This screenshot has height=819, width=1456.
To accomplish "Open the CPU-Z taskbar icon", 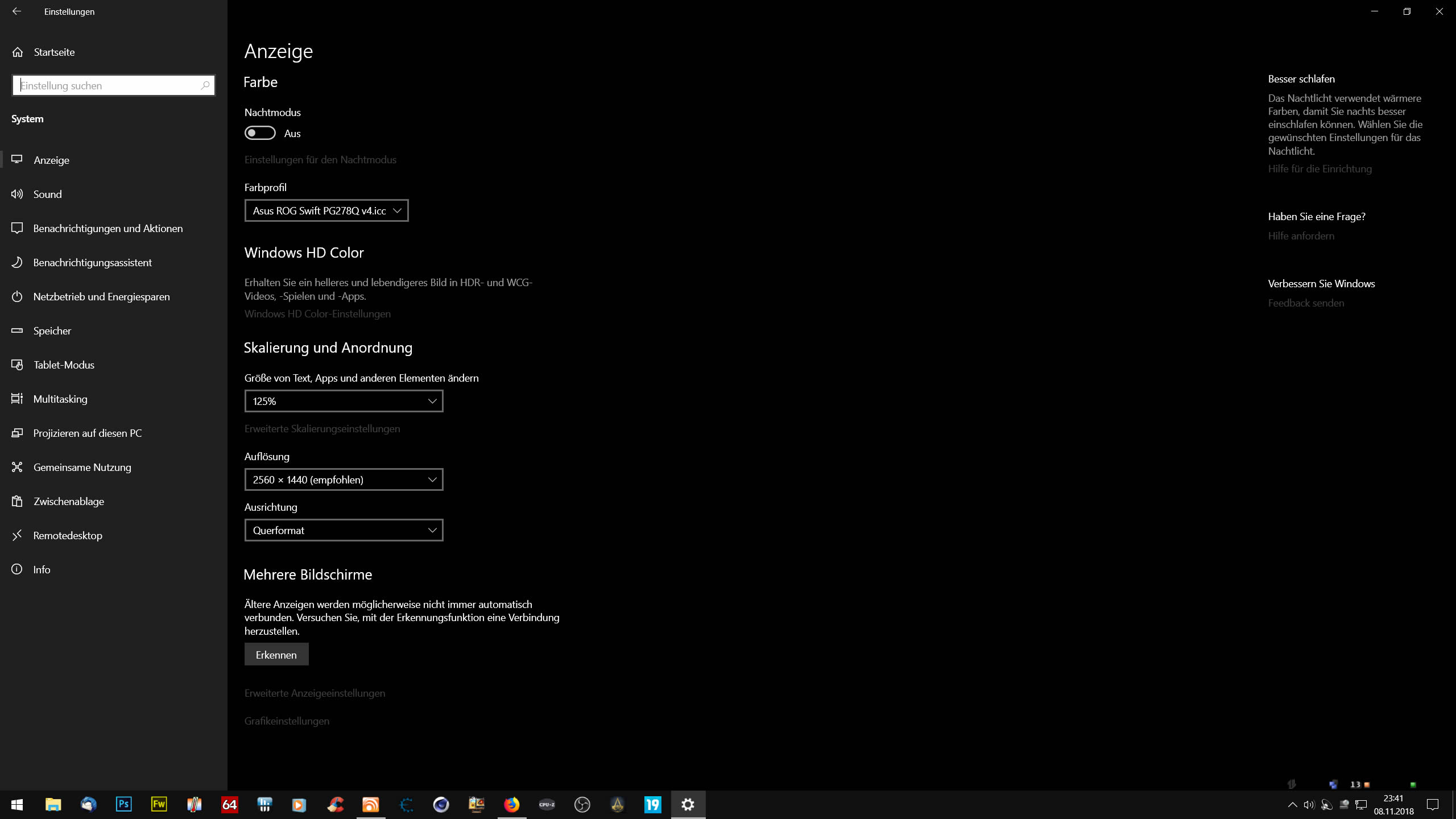I will pos(547,804).
